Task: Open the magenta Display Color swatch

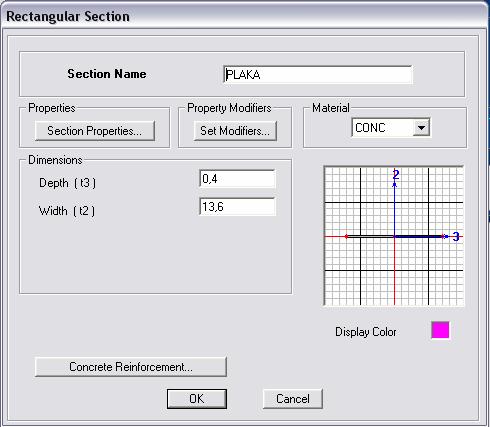Action: (440, 330)
